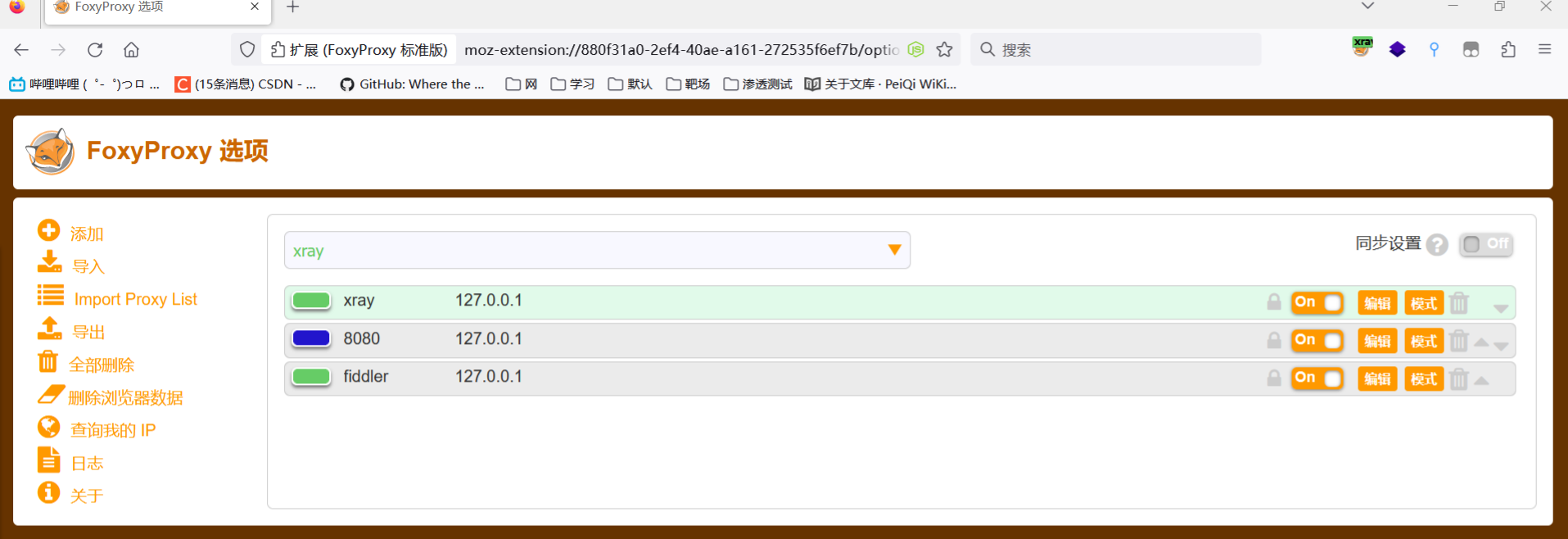
Task: Toggle the fiddler proxy On switch
Action: (x=1317, y=378)
